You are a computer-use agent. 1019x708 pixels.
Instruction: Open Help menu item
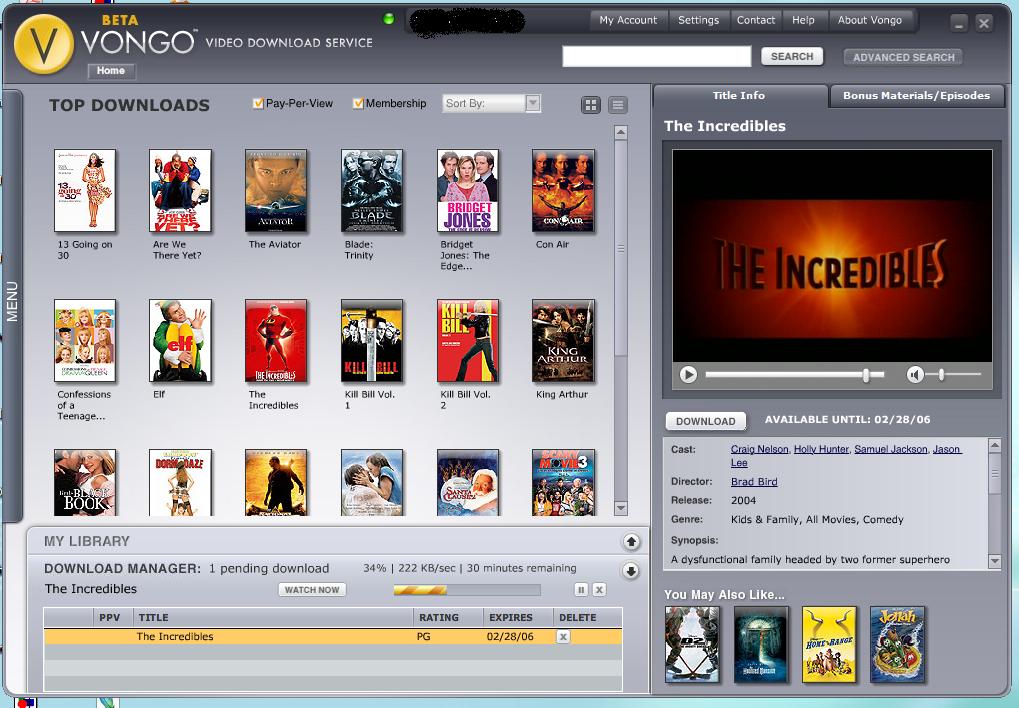click(803, 20)
